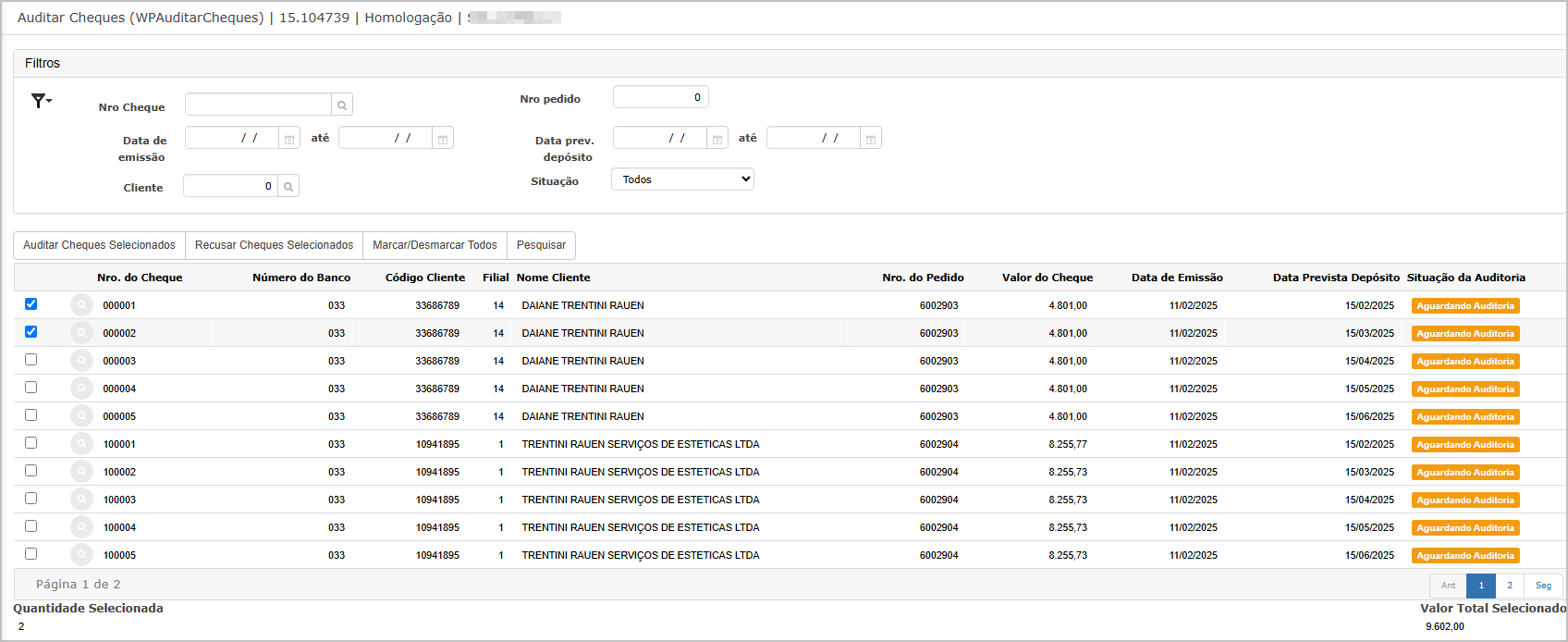Click the search icon beside Nro Cheque
1568x642 pixels.
click(342, 105)
